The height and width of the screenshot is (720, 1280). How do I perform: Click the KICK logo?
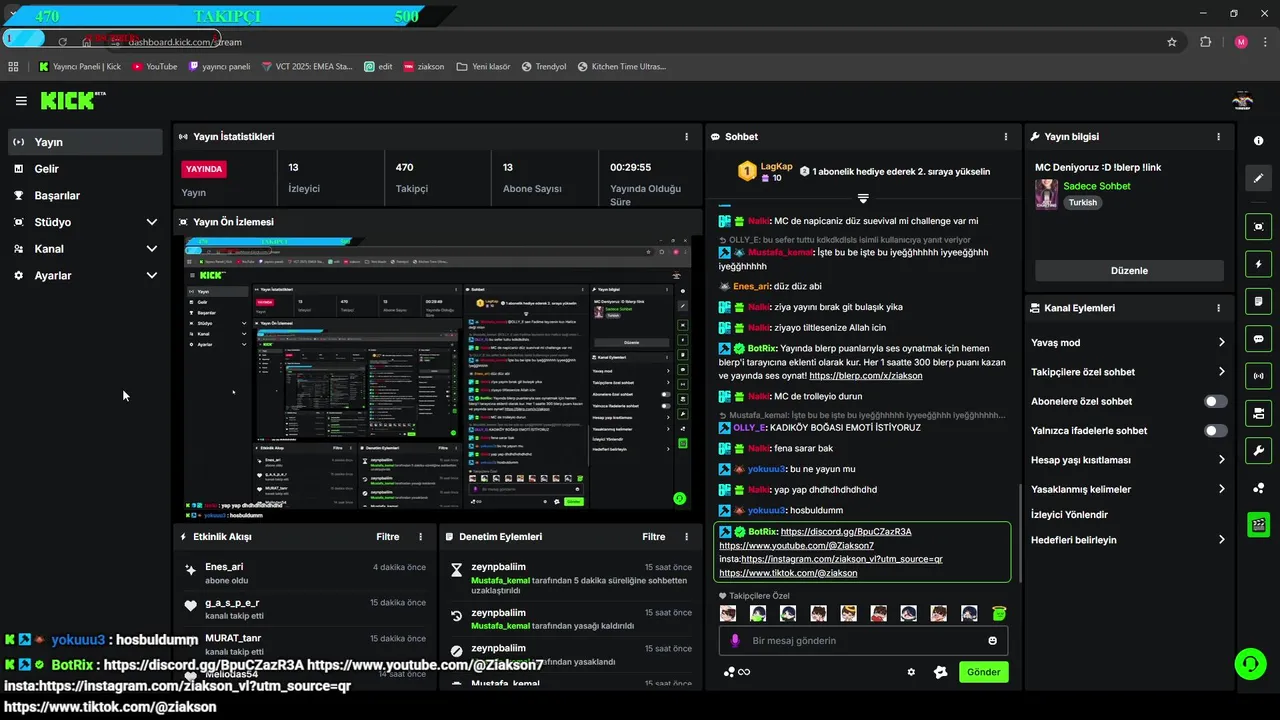tap(73, 100)
